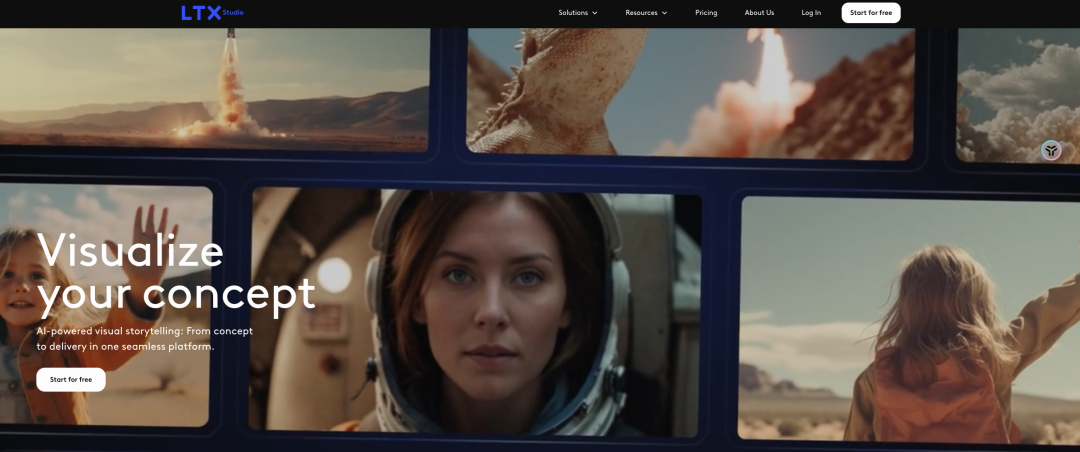Select the girl in orange jacket facing away tile
This screenshot has width=1080, height=452.
909,320
